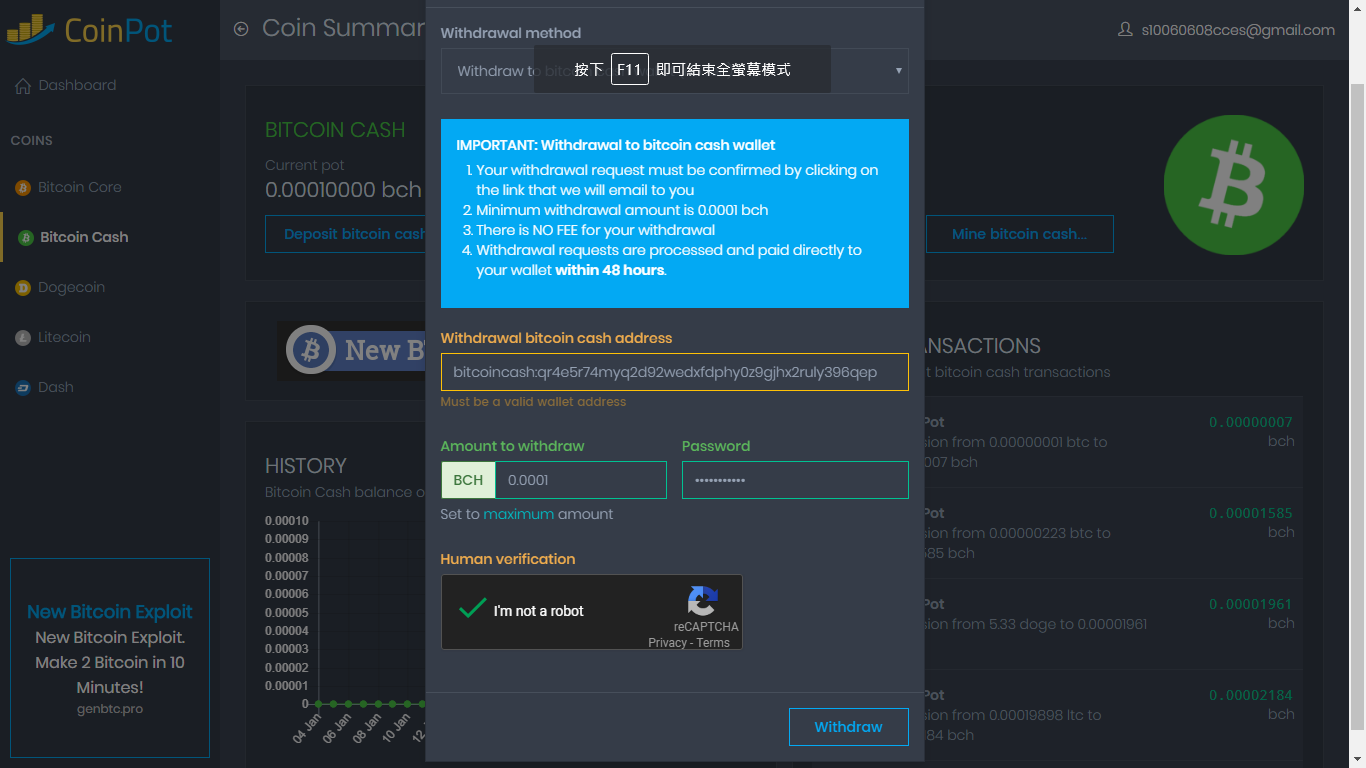
Task: Open the Withdrawal method dropdown
Action: [x=674, y=71]
